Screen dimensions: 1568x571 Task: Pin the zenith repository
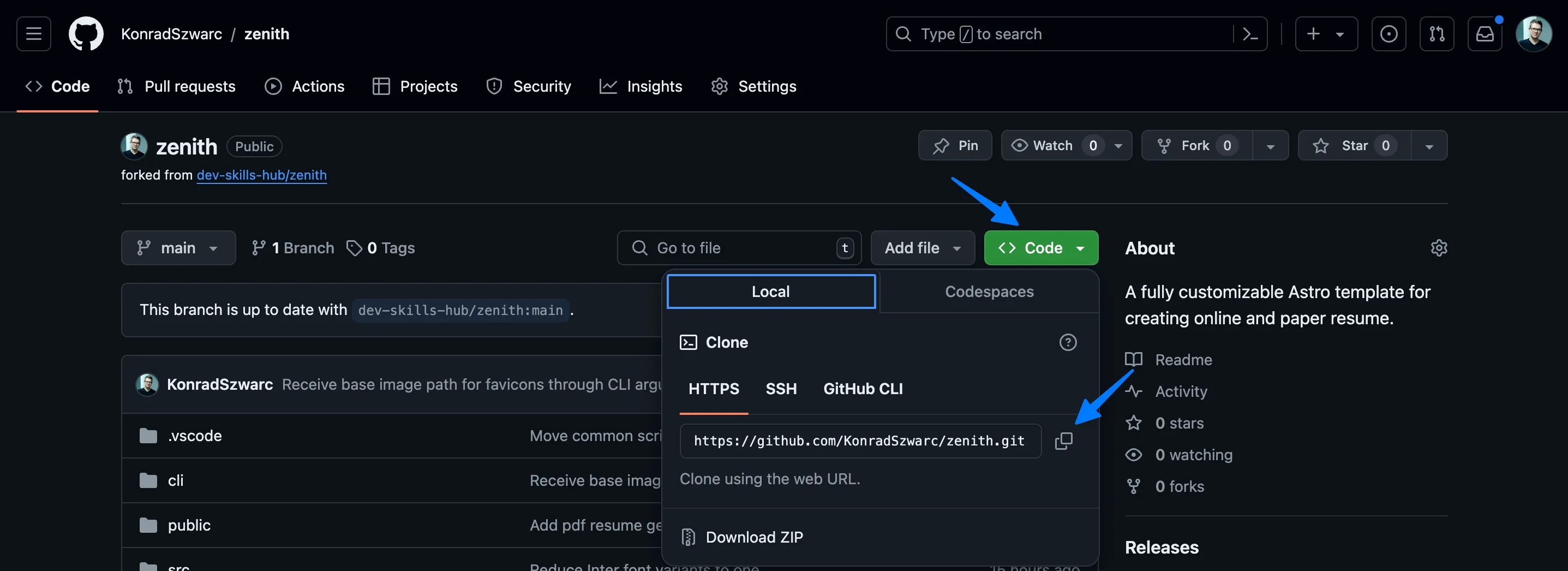click(955, 146)
